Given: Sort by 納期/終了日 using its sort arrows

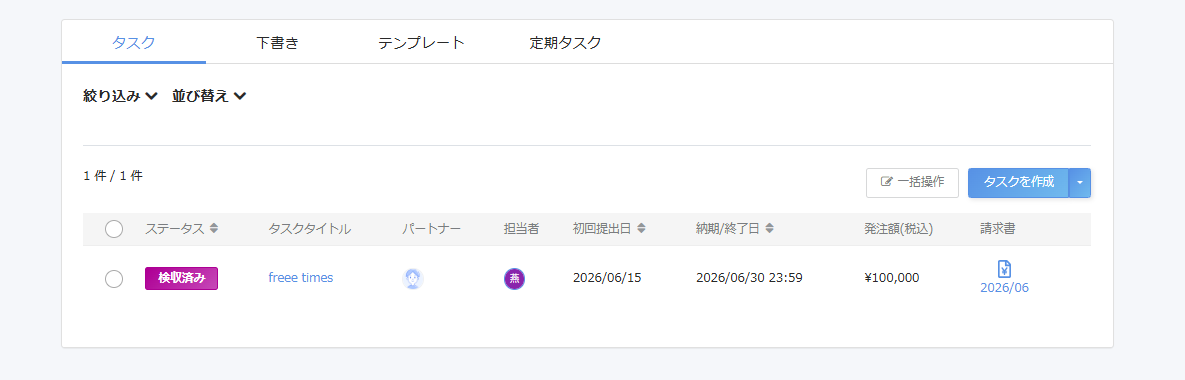Looking at the screenshot, I should coord(769,228).
